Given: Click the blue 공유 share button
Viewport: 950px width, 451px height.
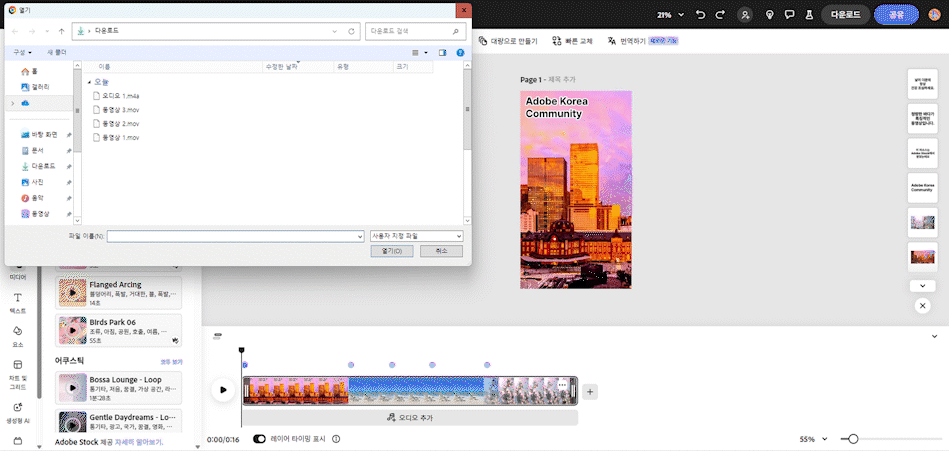Looking at the screenshot, I should click(897, 15).
